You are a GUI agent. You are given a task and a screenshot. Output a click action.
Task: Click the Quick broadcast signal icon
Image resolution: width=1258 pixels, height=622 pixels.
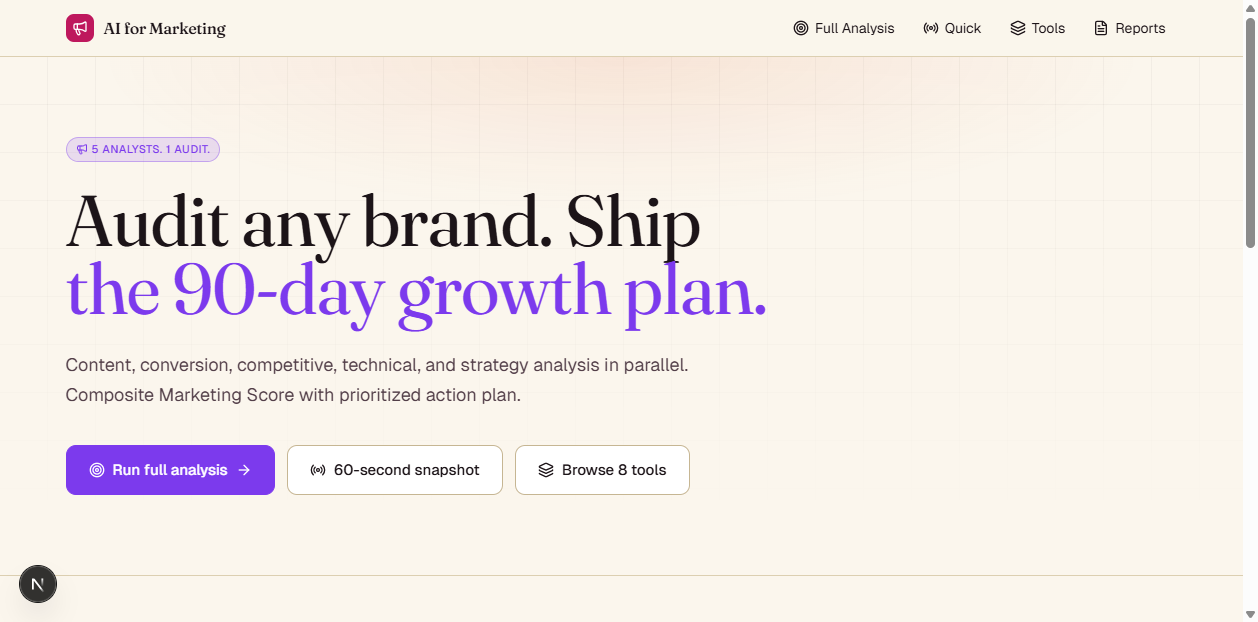click(931, 28)
